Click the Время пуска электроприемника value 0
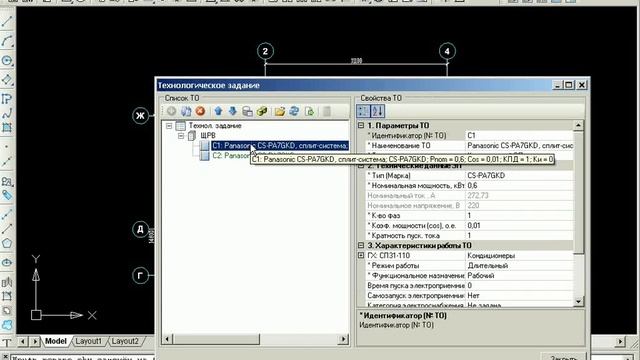Screen dimensions: 640x360 [520, 286]
